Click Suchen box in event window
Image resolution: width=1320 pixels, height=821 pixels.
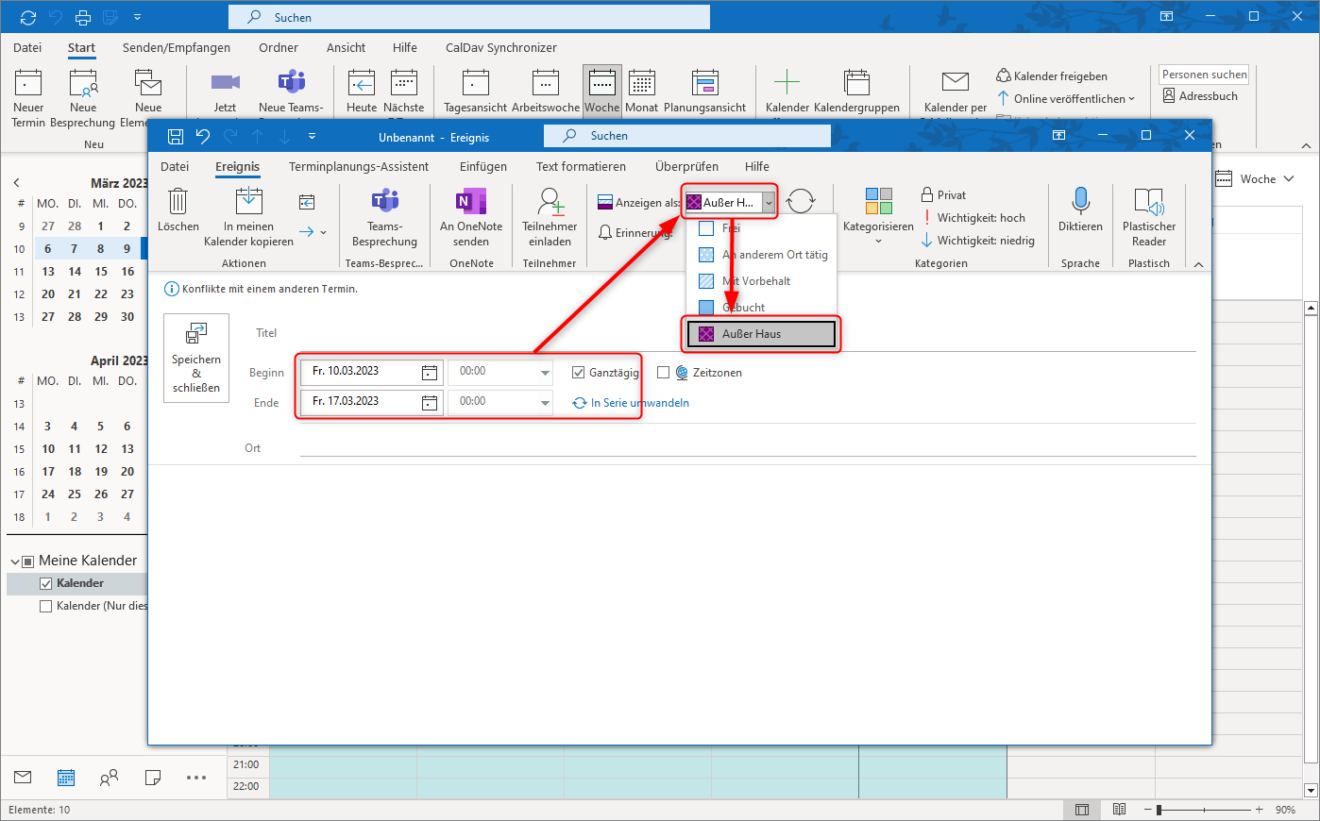(x=687, y=135)
